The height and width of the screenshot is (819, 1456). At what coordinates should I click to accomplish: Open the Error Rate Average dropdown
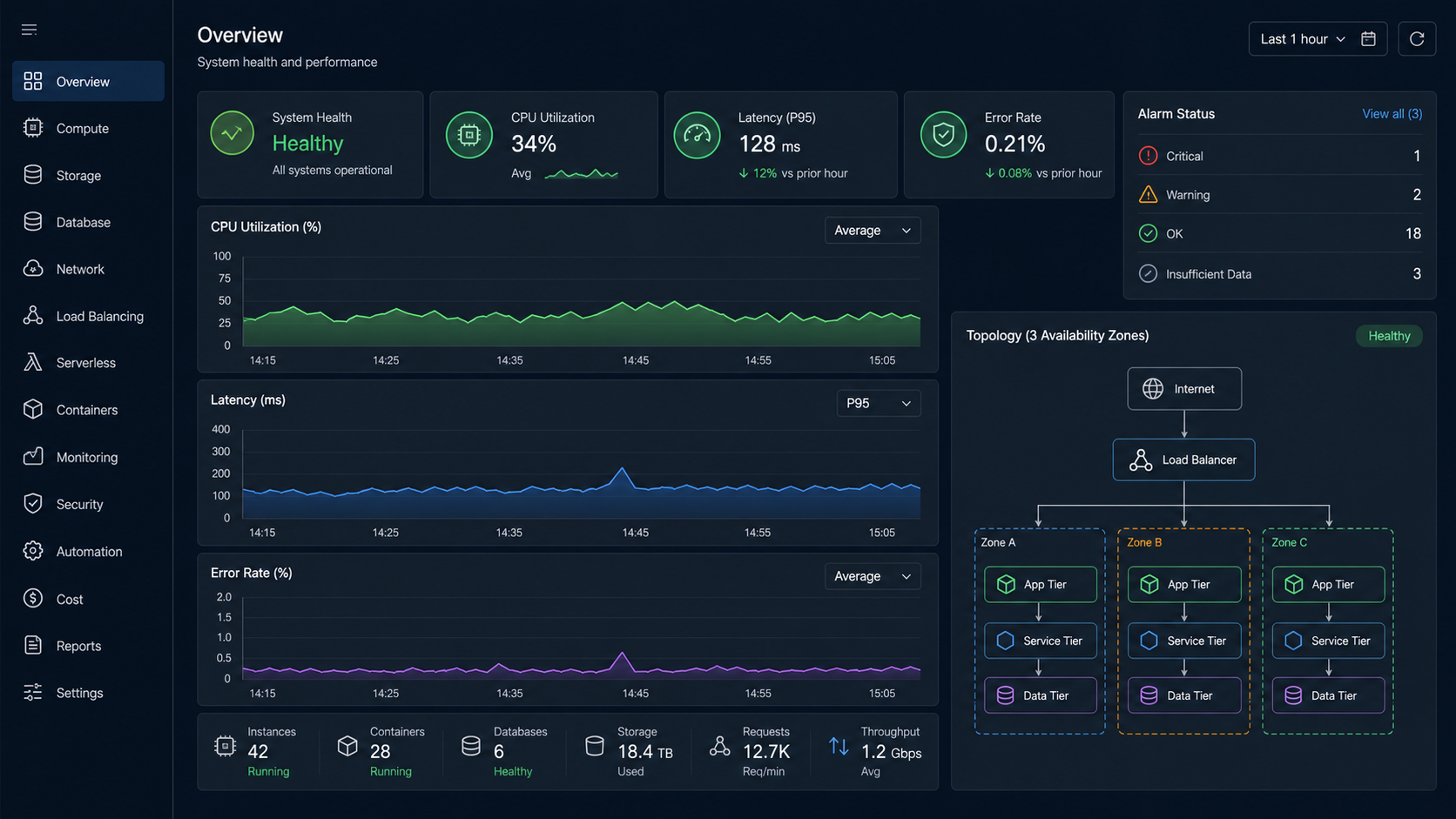click(x=873, y=576)
